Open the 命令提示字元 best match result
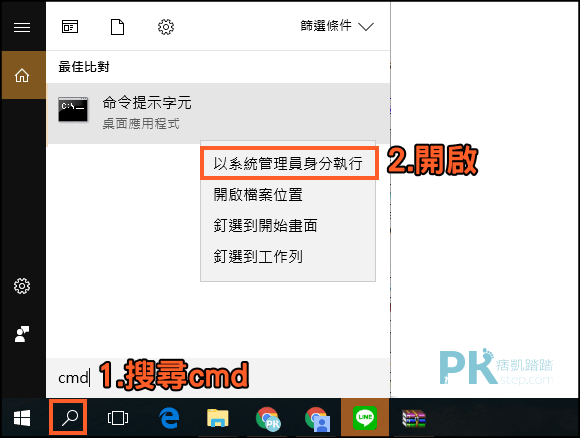 [x=218, y=113]
